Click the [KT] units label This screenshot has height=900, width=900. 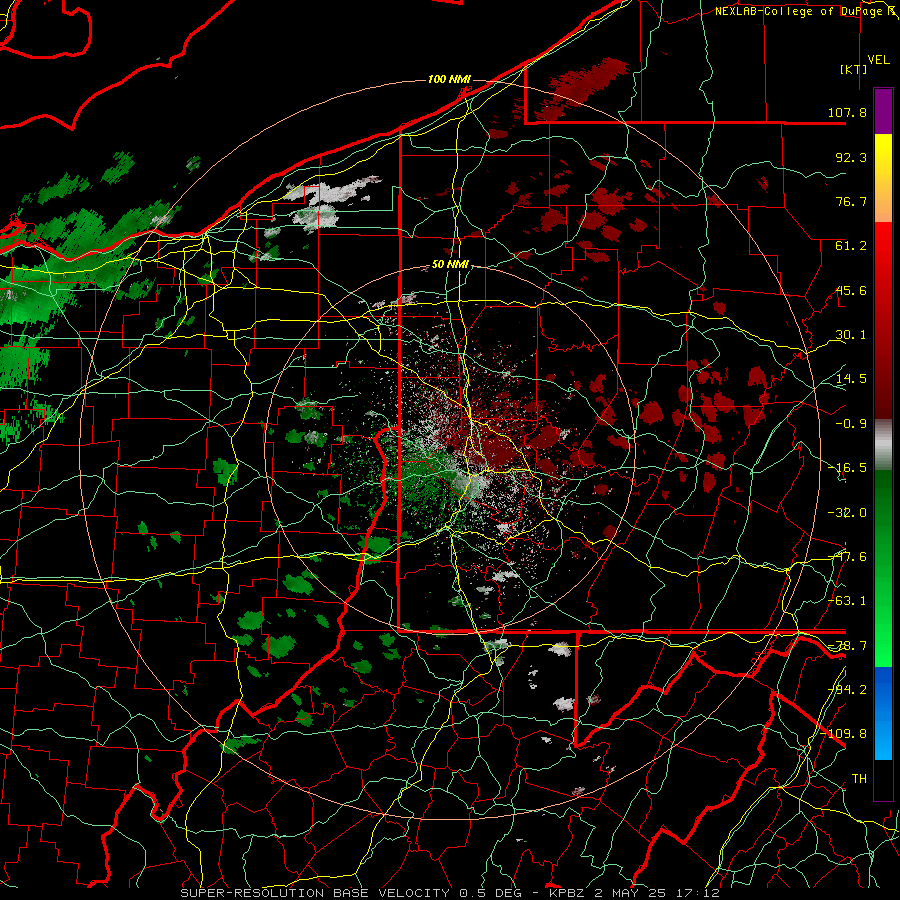tap(854, 69)
